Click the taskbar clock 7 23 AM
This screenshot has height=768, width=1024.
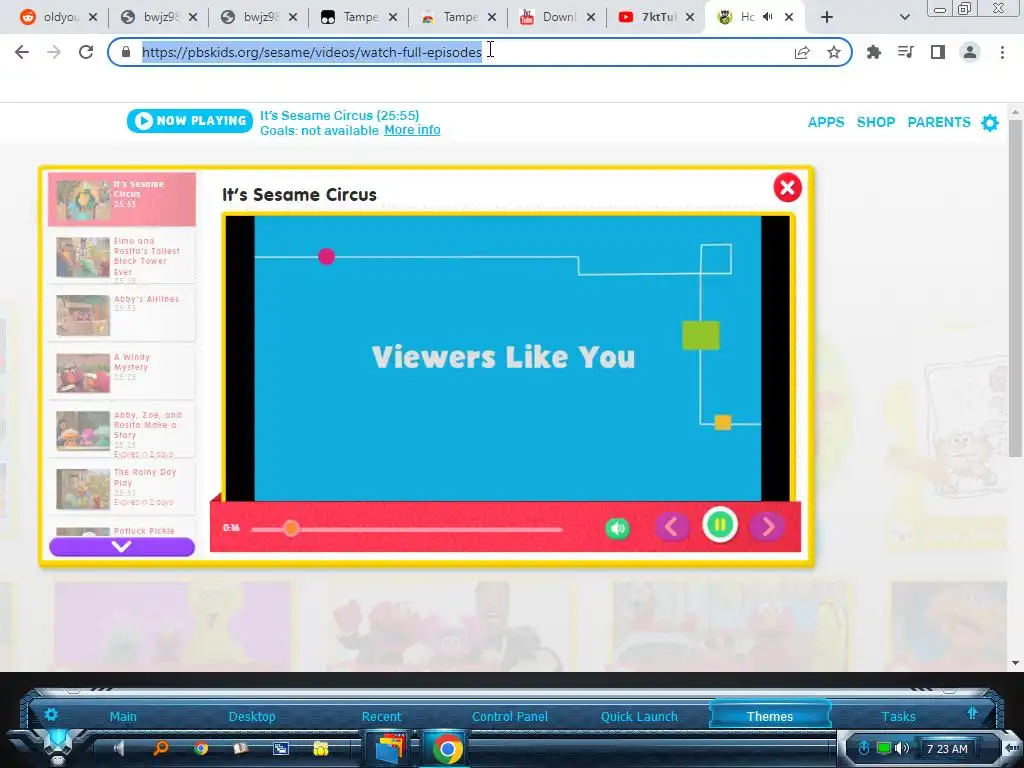pyautogui.click(x=947, y=749)
